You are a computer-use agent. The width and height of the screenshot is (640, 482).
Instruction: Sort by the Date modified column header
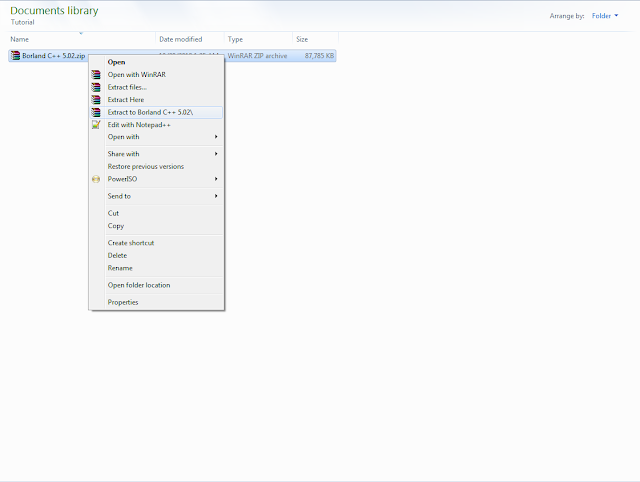tap(190, 39)
